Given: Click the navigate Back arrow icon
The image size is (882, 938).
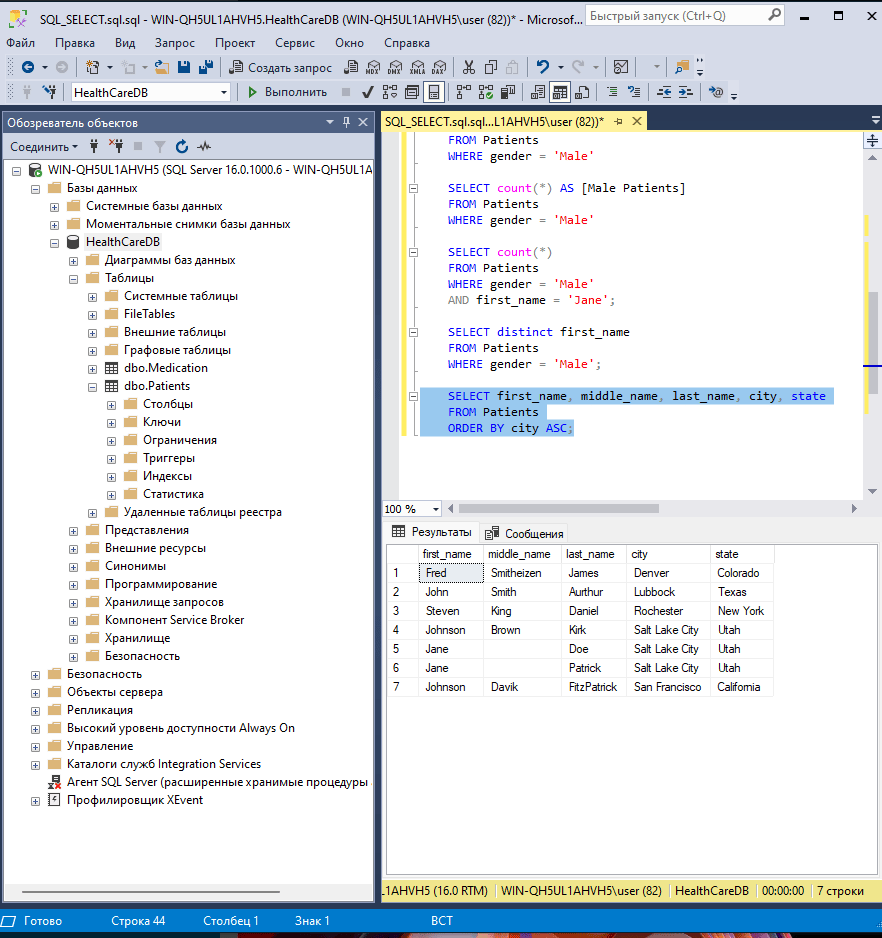Looking at the screenshot, I should pyautogui.click(x=28, y=67).
